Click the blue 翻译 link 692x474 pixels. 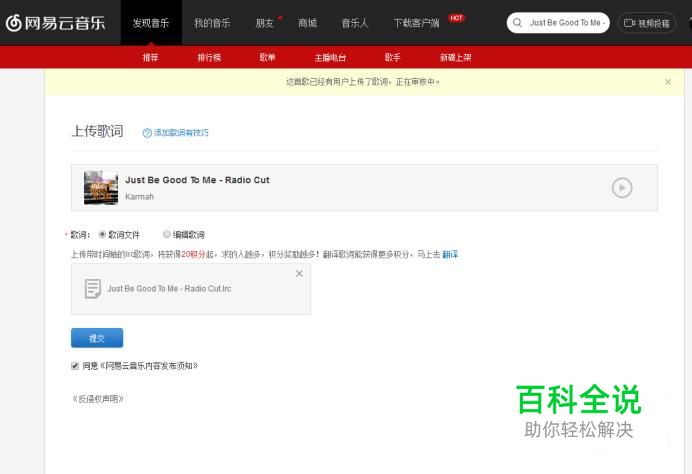click(450, 254)
